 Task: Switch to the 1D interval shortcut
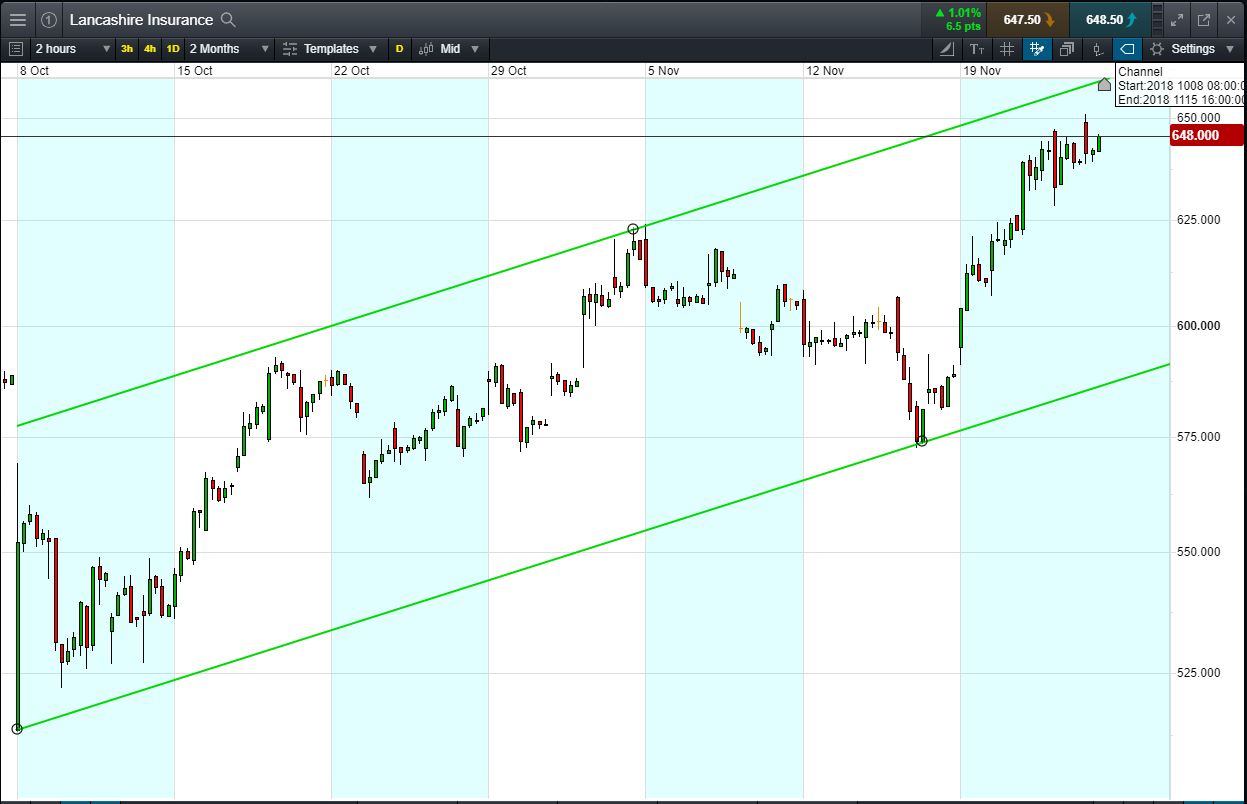[173, 48]
